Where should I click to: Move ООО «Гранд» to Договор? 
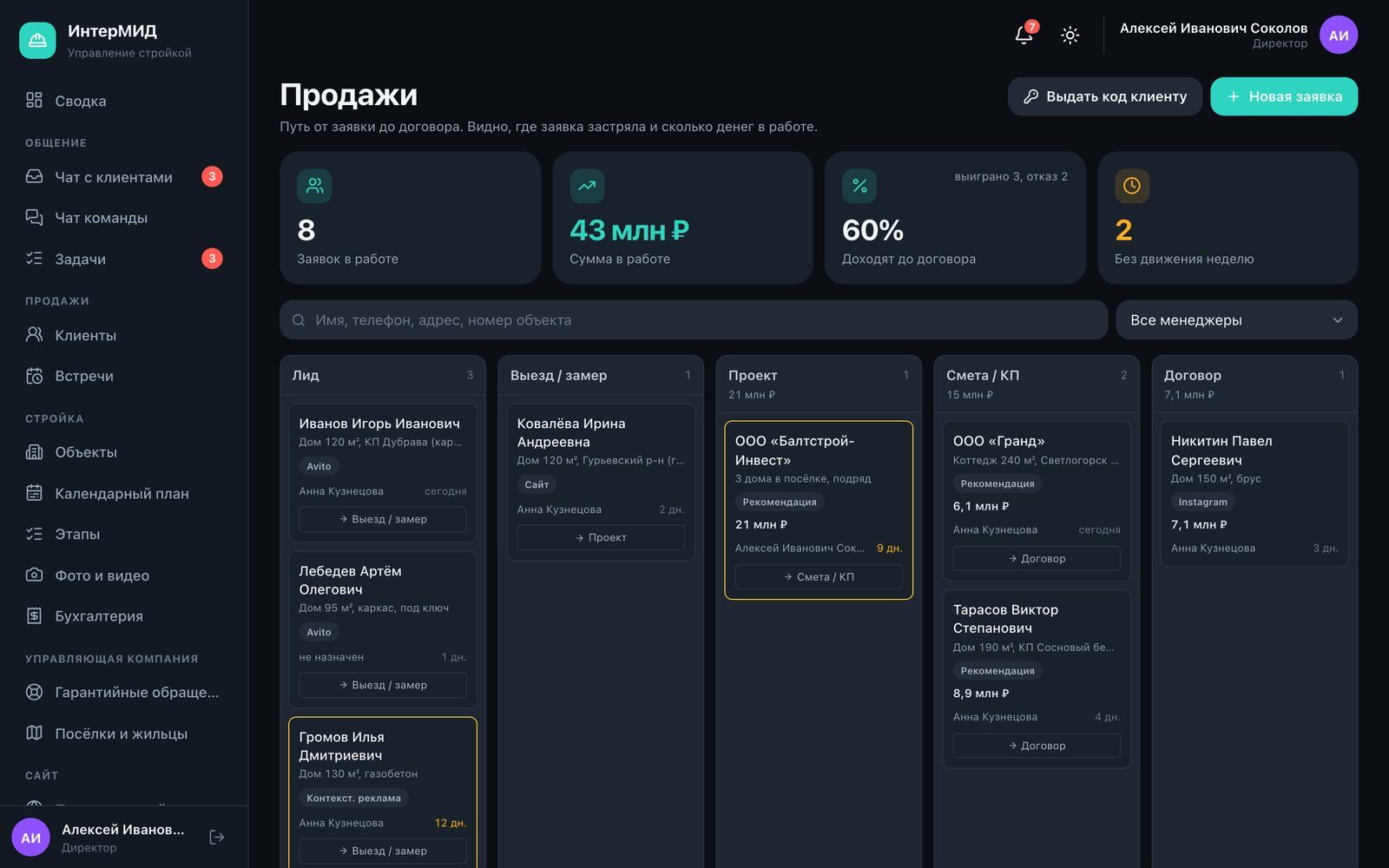[1037, 558]
